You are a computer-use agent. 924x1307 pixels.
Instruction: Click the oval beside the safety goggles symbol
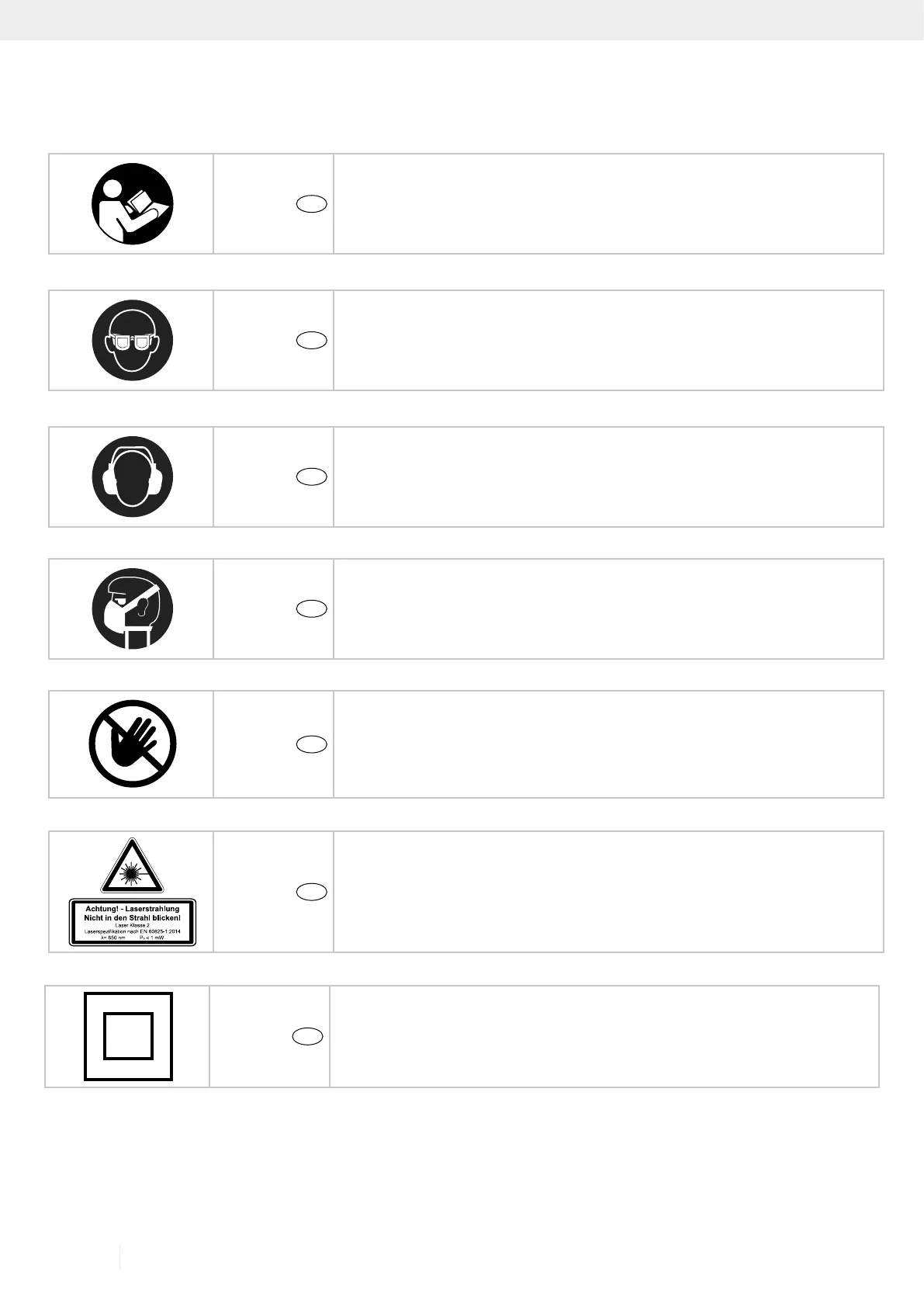tap(311, 340)
